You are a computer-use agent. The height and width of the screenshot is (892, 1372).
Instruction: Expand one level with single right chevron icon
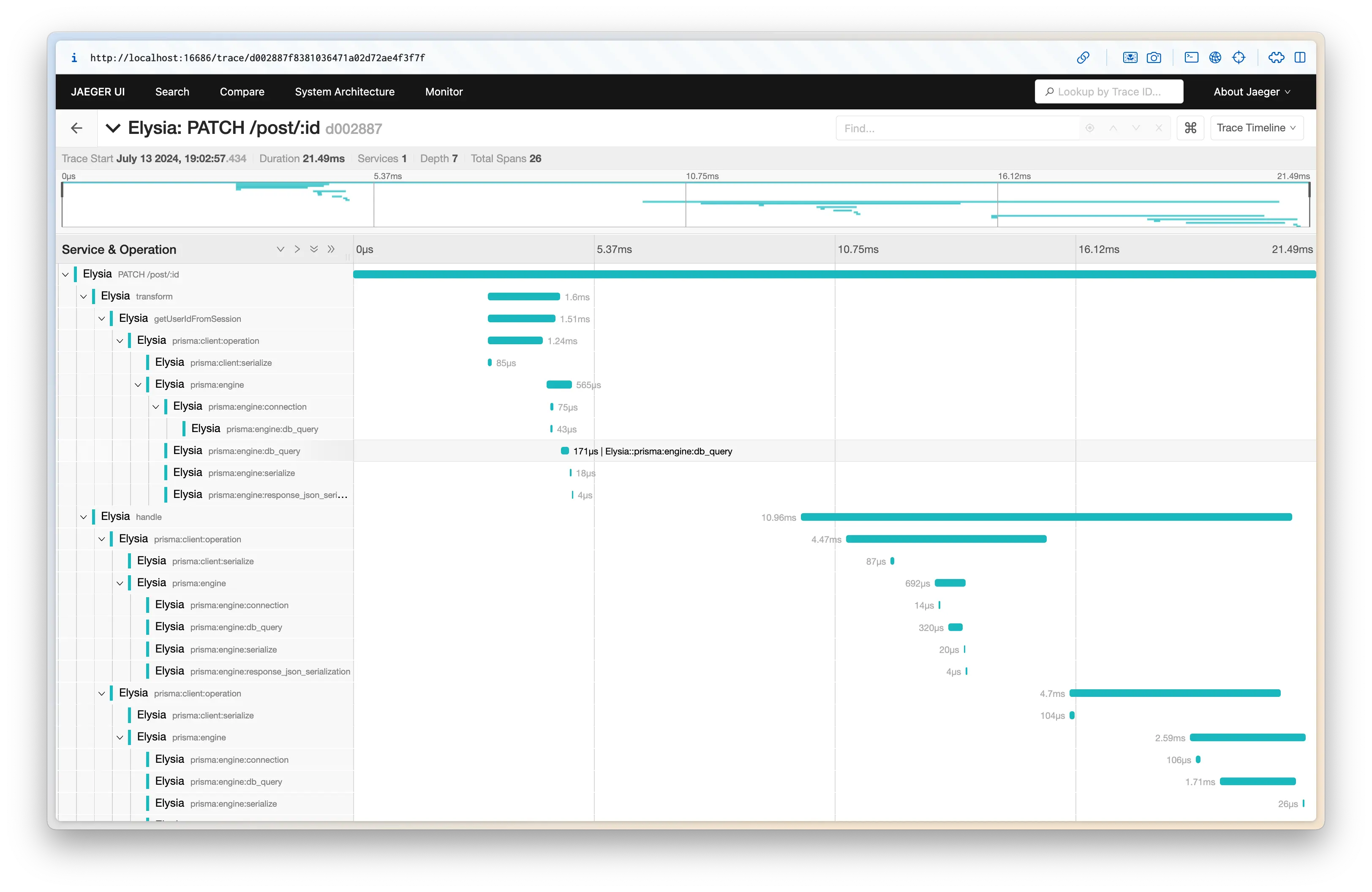(x=297, y=249)
